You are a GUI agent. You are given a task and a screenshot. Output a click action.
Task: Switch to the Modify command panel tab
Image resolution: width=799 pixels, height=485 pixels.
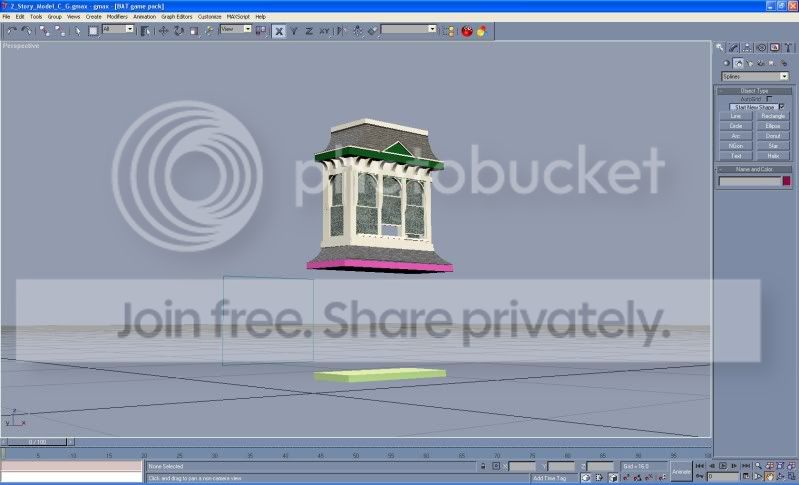tap(733, 47)
